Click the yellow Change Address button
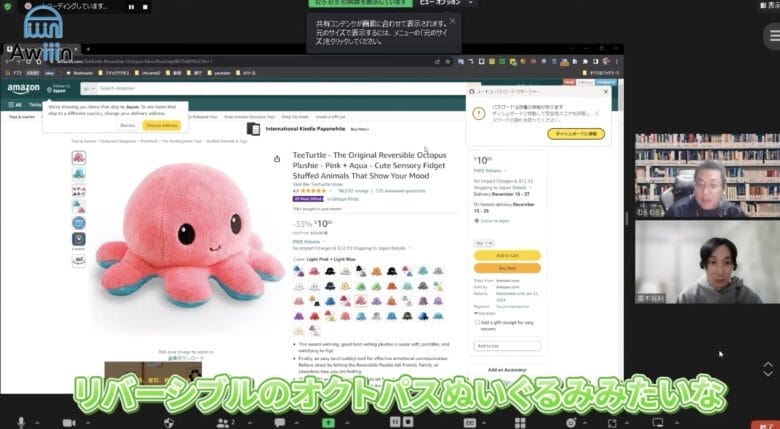This screenshot has width=780, height=429. click(162, 125)
